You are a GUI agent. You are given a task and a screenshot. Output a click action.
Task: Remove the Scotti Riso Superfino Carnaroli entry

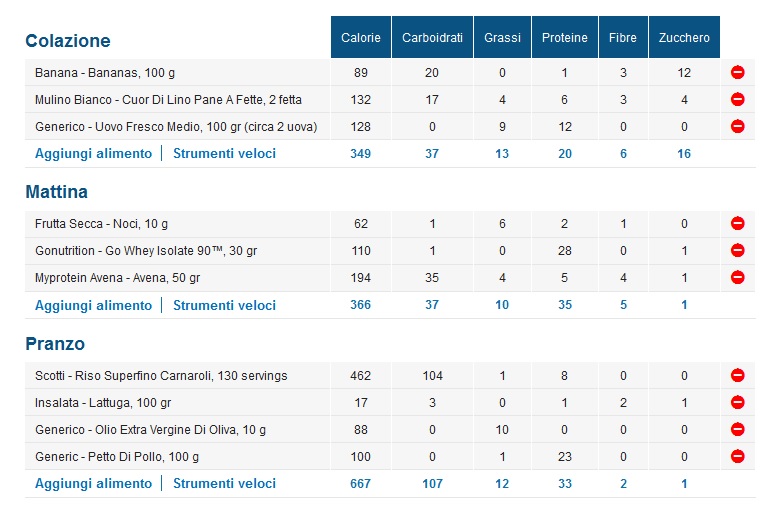click(x=737, y=376)
